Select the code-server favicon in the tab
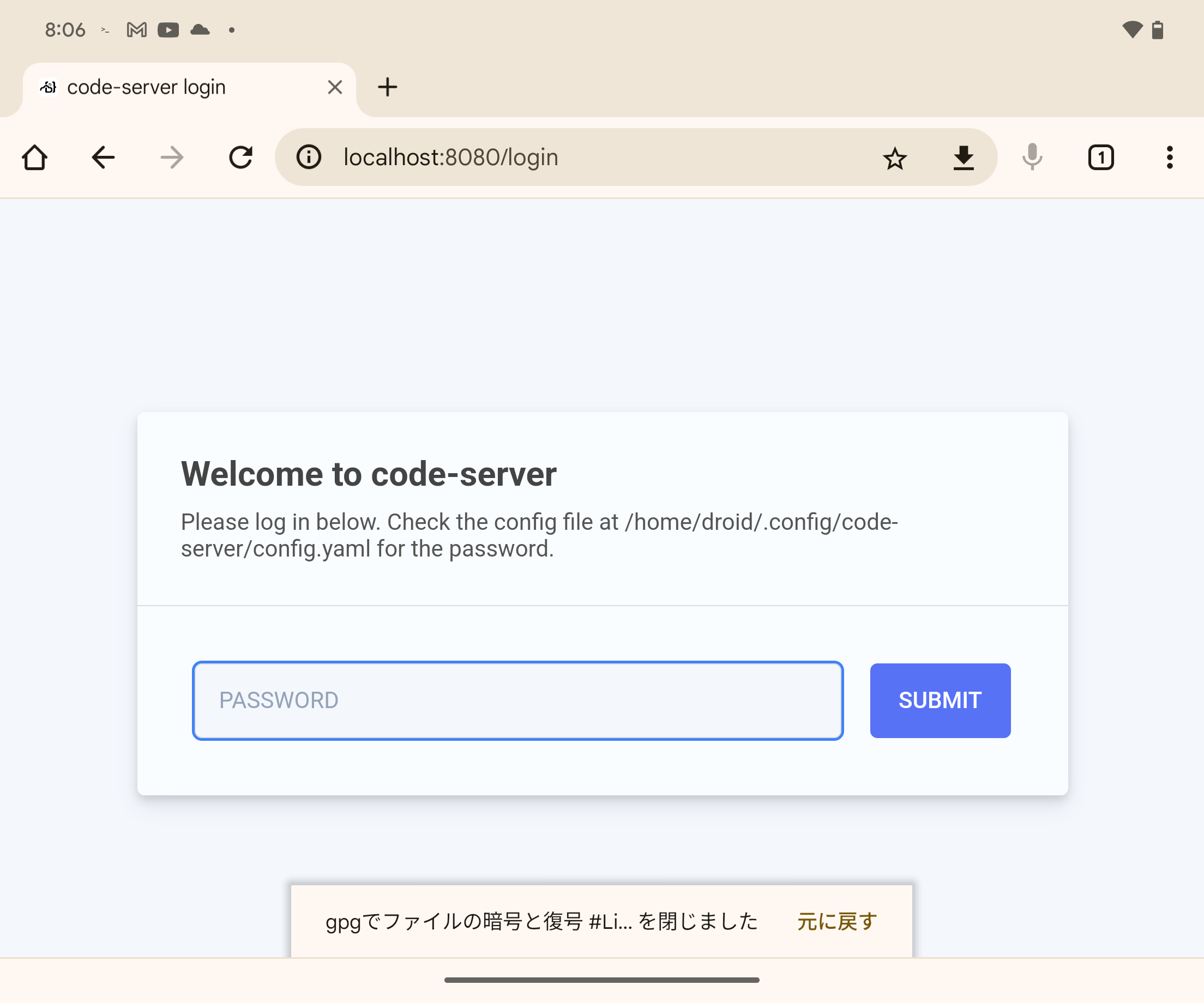 click(49, 87)
